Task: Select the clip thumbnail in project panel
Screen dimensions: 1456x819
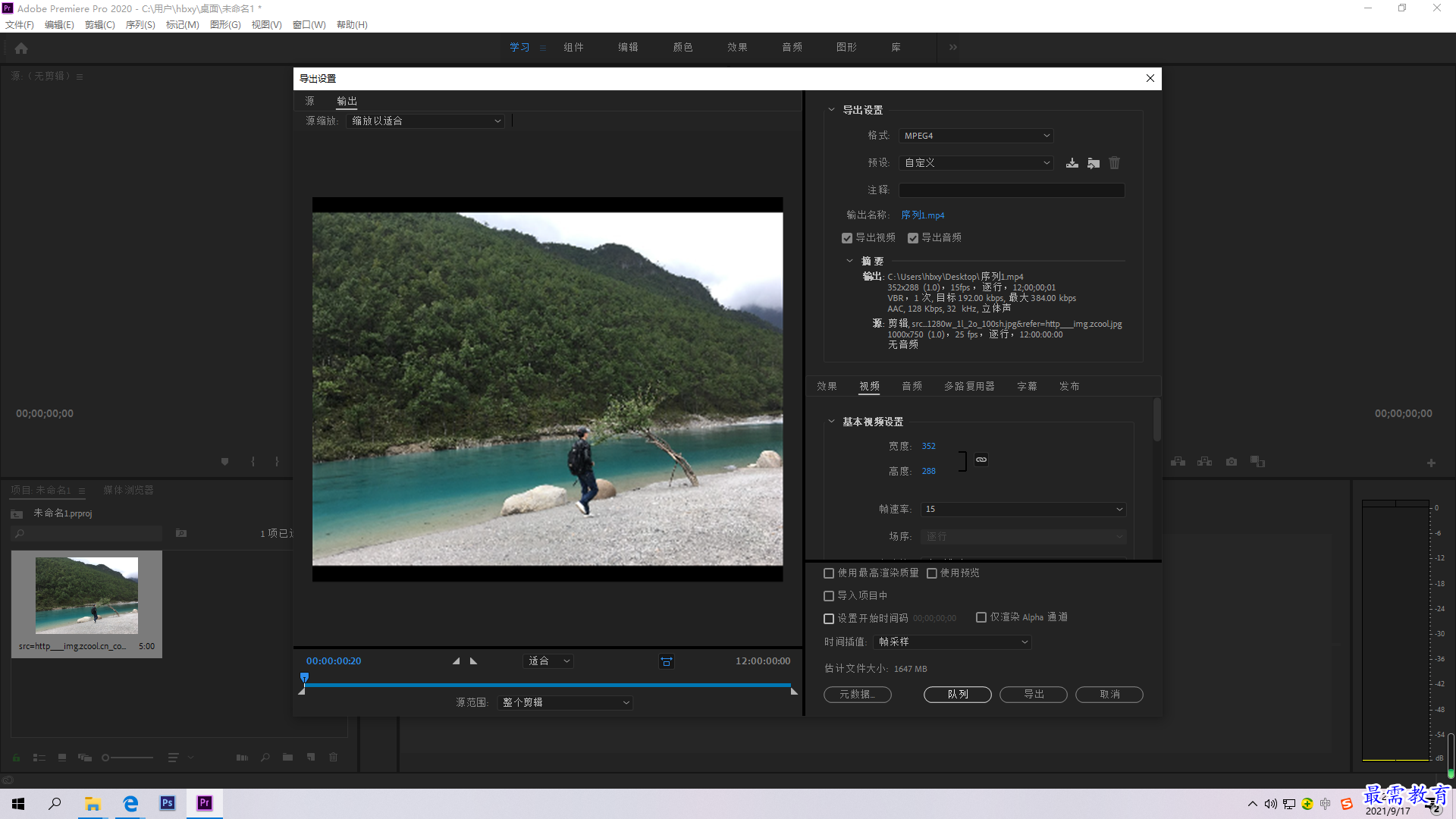Action: click(x=86, y=596)
